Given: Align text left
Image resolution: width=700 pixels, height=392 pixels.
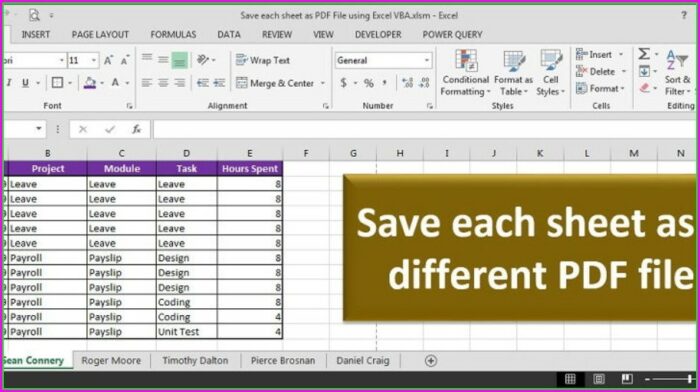Looking at the screenshot, I should click(147, 83).
